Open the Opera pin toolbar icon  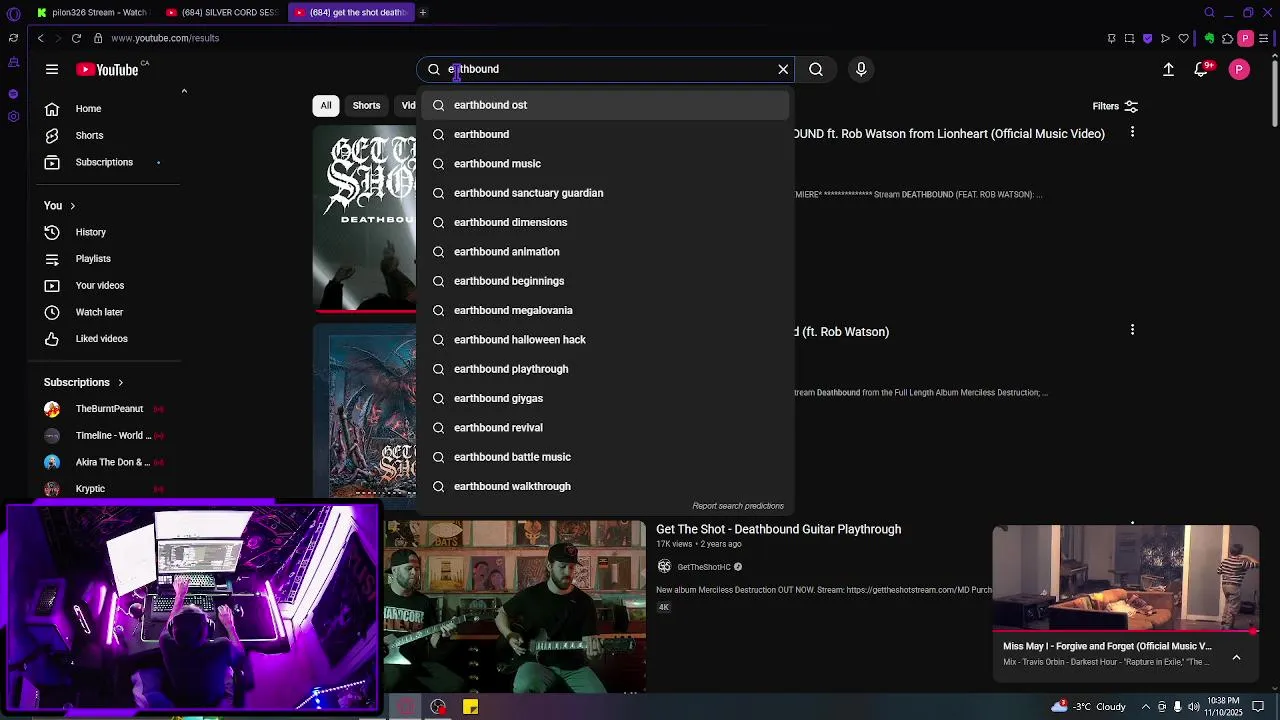pyautogui.click(x=1111, y=38)
